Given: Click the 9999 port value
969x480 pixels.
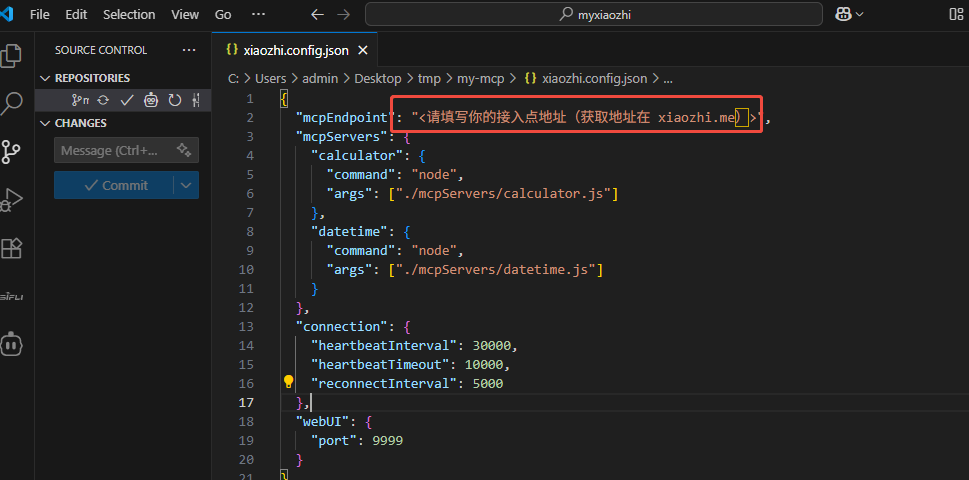Looking at the screenshot, I should [x=389, y=441].
